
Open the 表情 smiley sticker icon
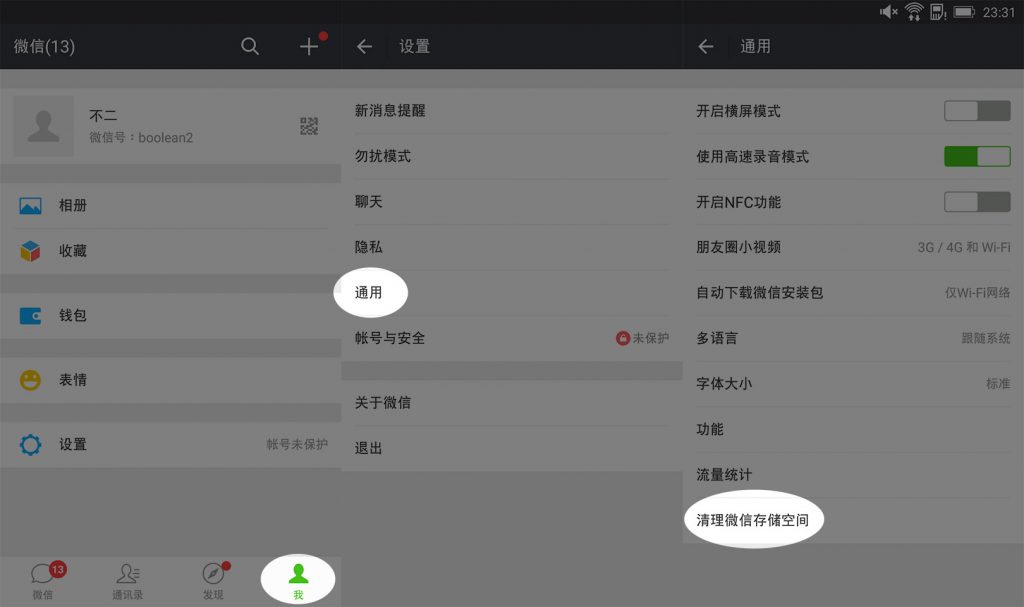[30, 380]
